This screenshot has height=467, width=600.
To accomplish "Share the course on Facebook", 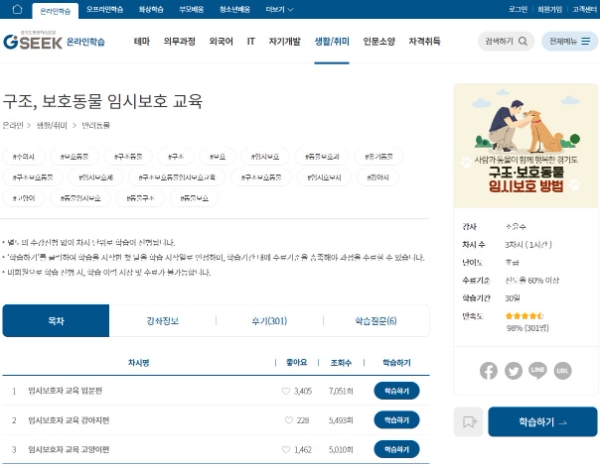I will click(488, 370).
